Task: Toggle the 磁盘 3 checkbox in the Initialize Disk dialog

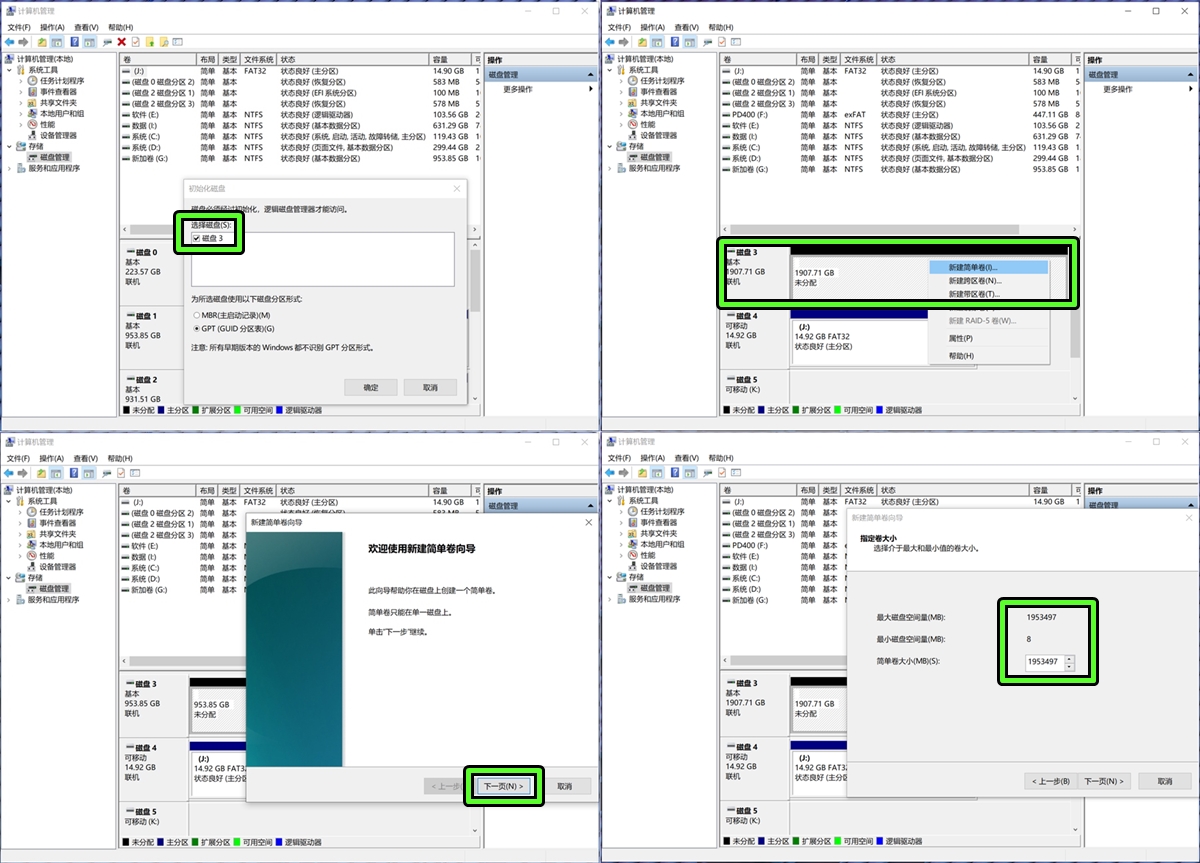Action: [x=197, y=239]
